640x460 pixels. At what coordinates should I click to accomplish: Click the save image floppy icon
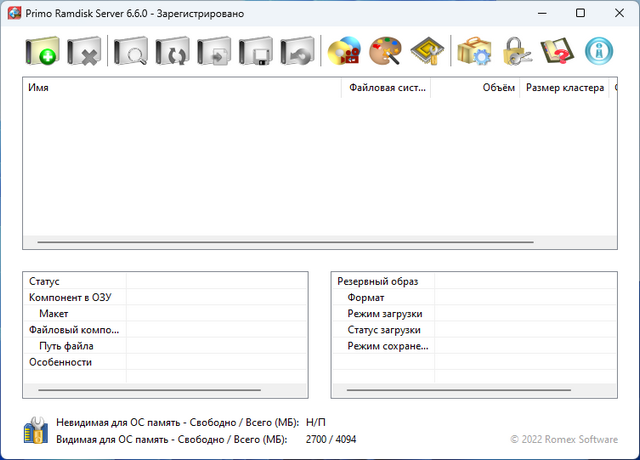coord(256,51)
